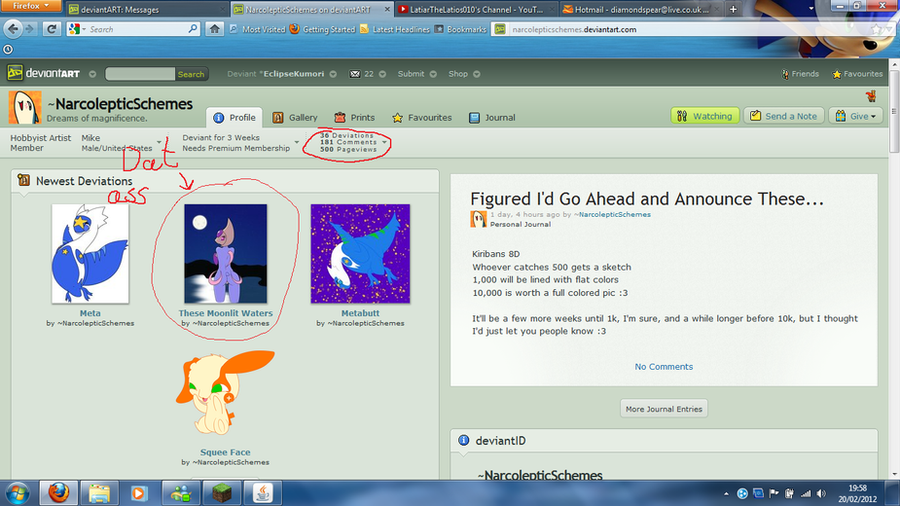Open new tab with plus icon
This screenshot has width=900, height=506.
point(733,9)
